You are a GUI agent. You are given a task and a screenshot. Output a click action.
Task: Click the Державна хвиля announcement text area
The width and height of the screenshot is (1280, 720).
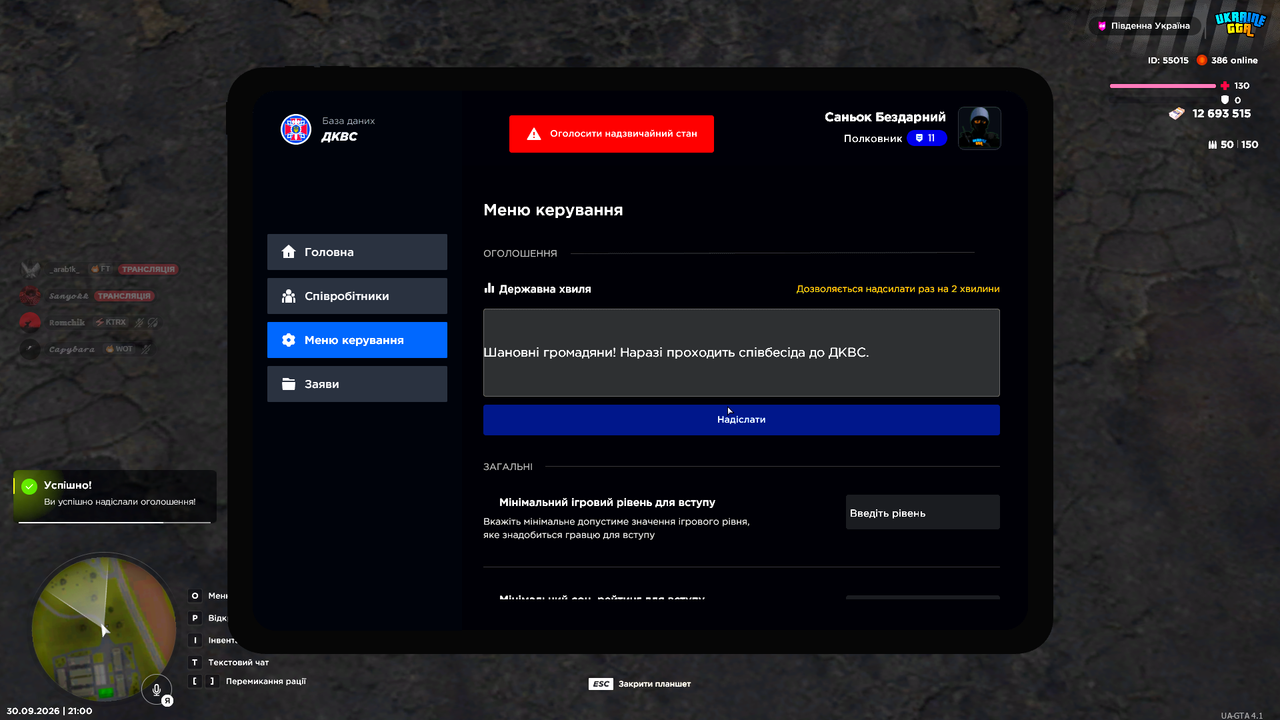coord(741,352)
